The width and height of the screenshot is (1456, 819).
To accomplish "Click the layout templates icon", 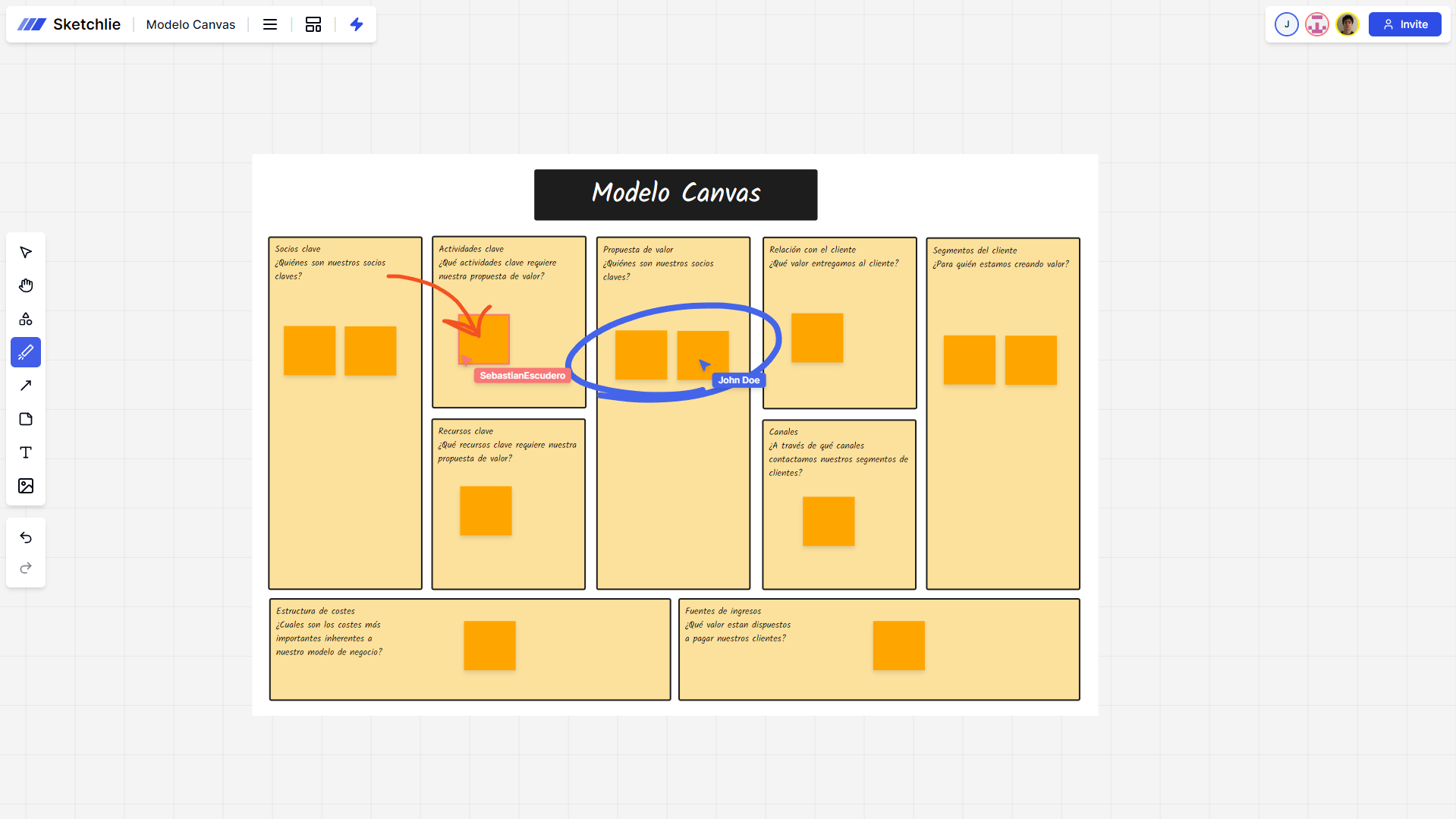I will pyautogui.click(x=313, y=24).
